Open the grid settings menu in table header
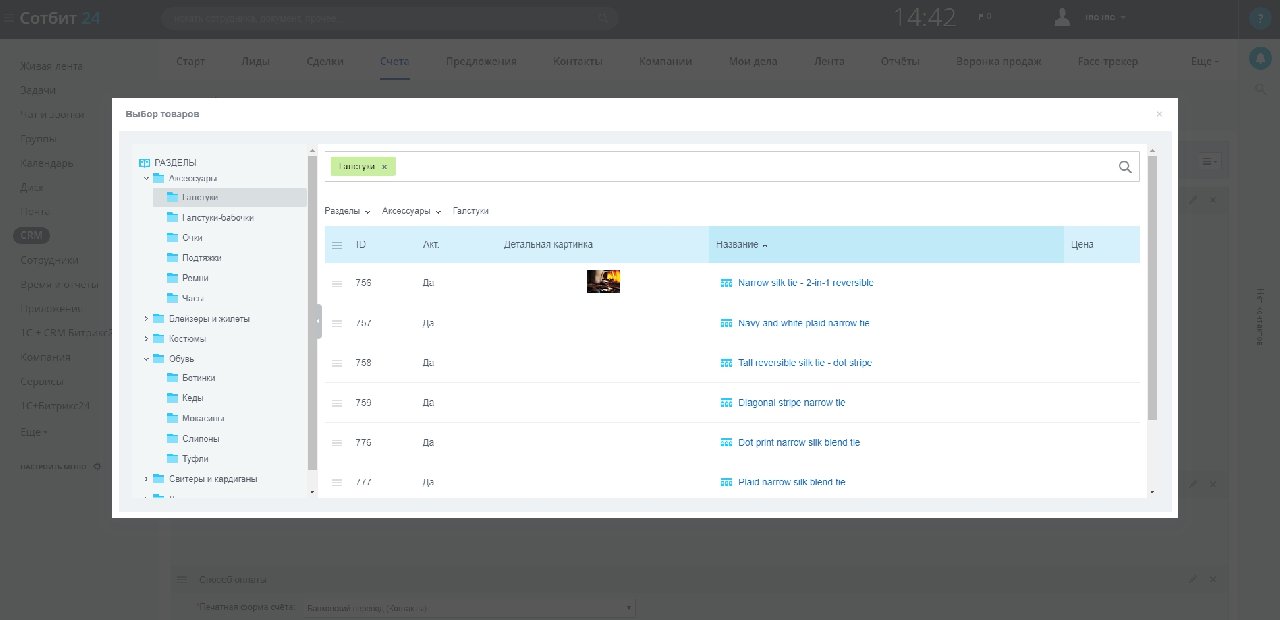This screenshot has width=1280, height=620. tap(337, 245)
